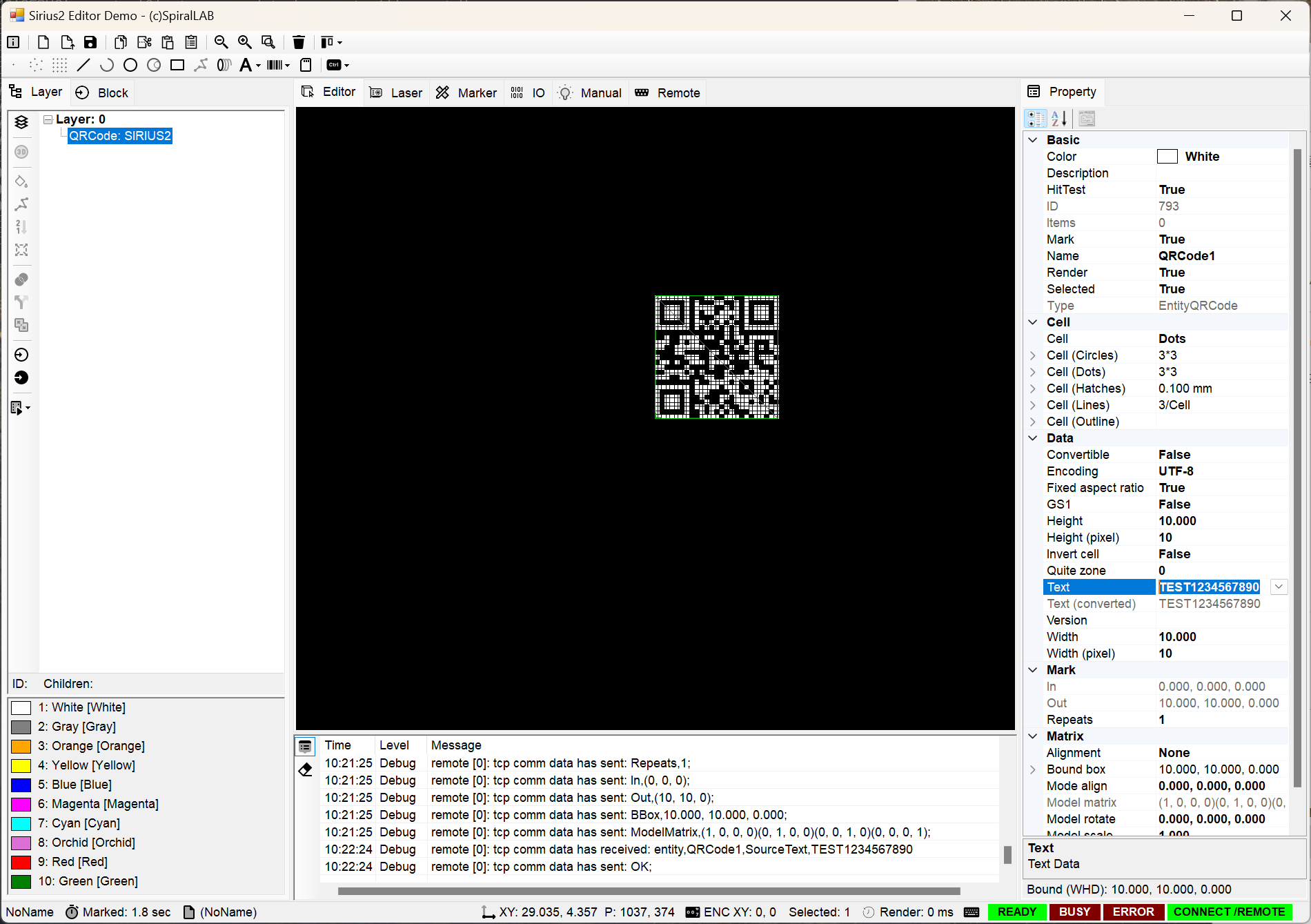
Task: Zoom out of the editor view
Action: click(221, 42)
